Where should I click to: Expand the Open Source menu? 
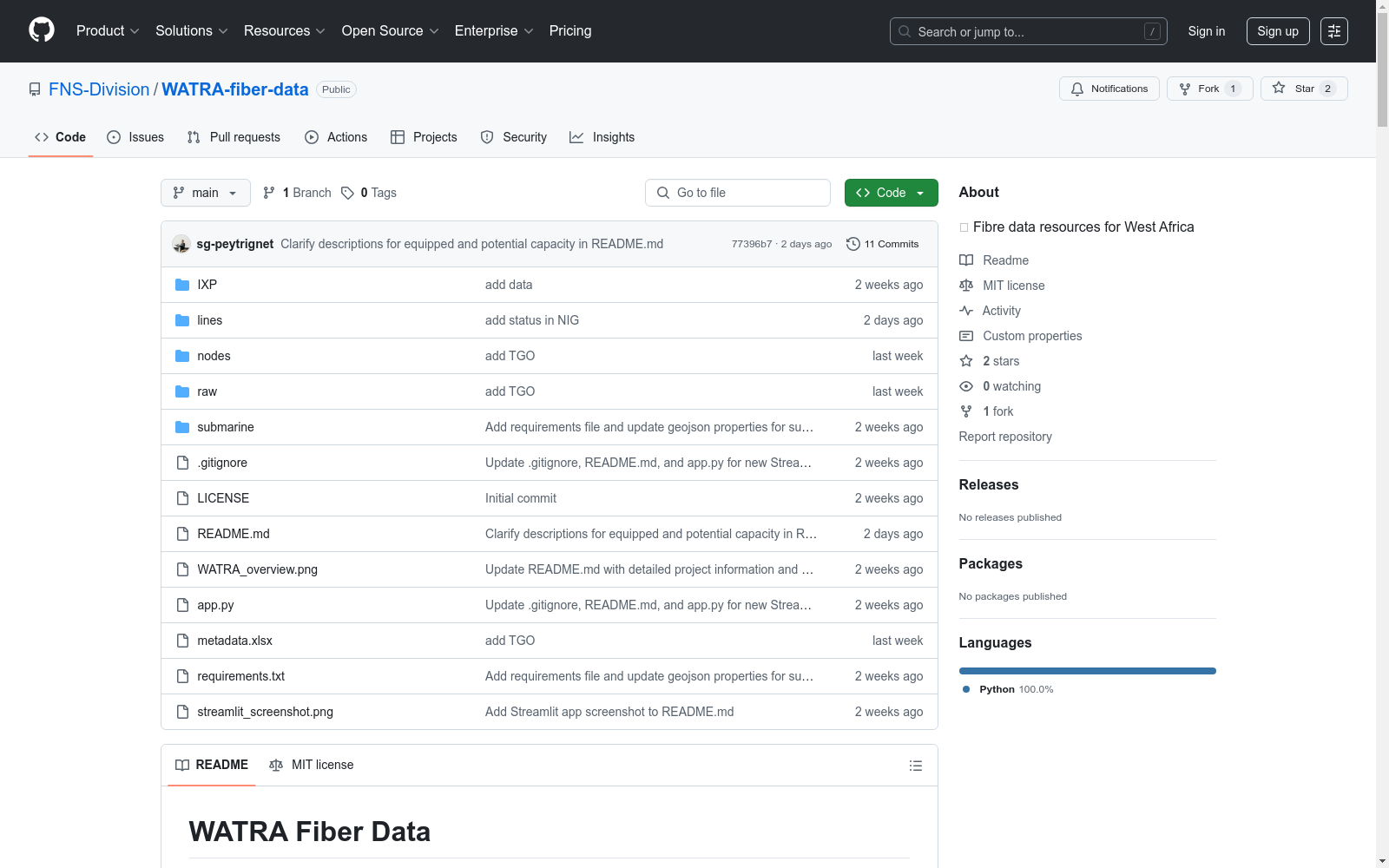(391, 31)
